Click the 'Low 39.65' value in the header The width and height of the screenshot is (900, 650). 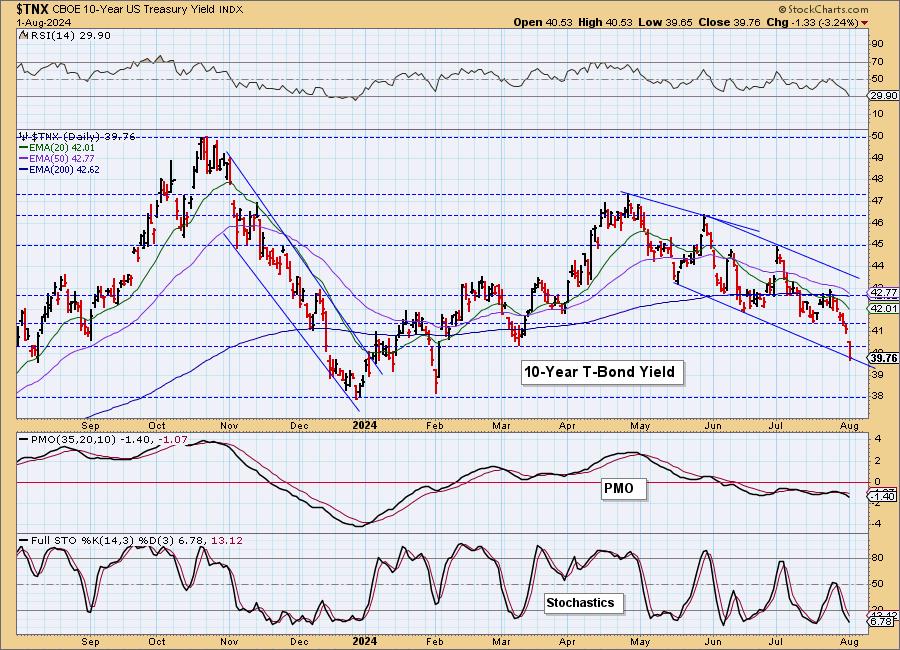pos(665,22)
